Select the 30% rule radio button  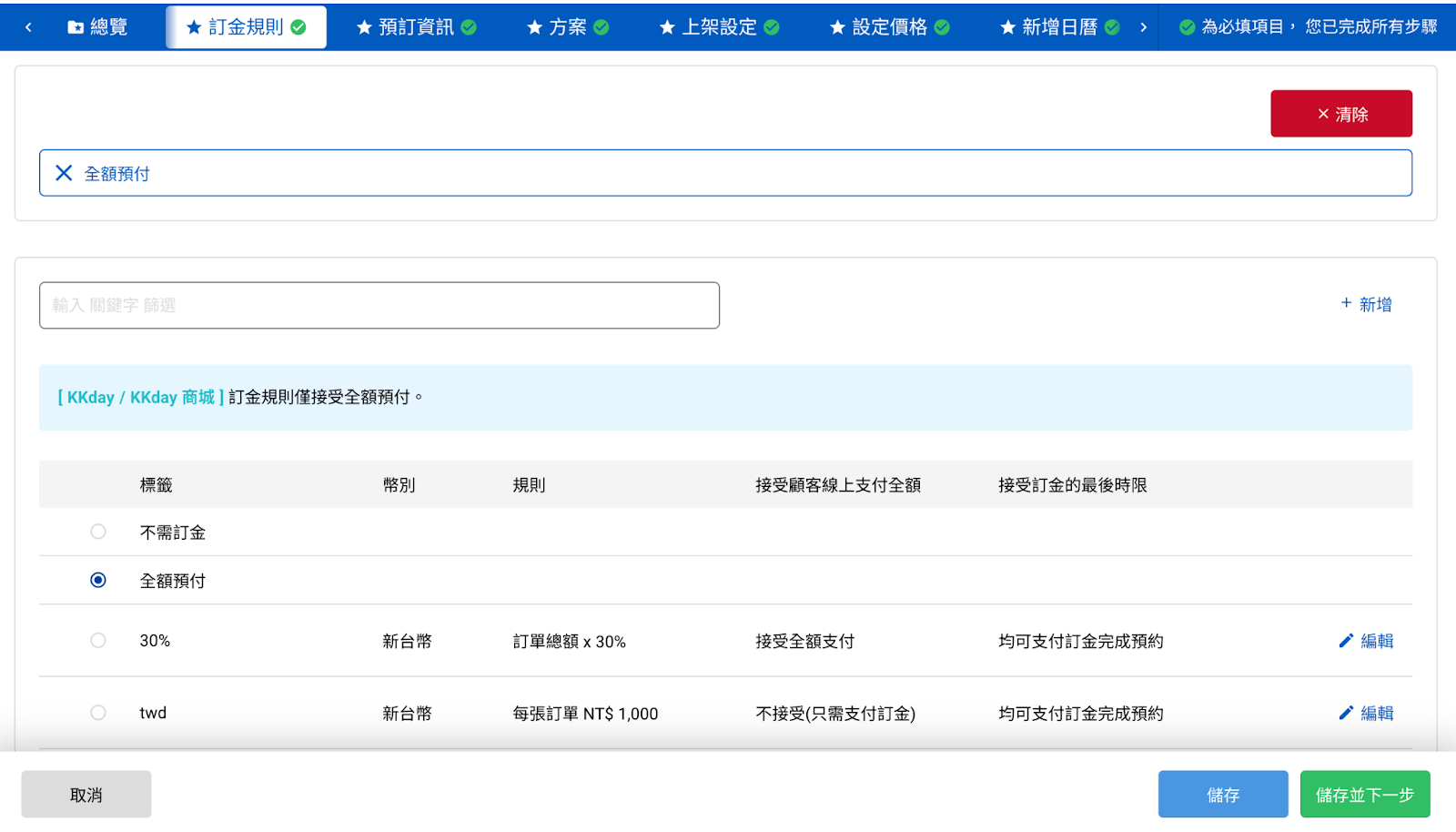point(98,641)
